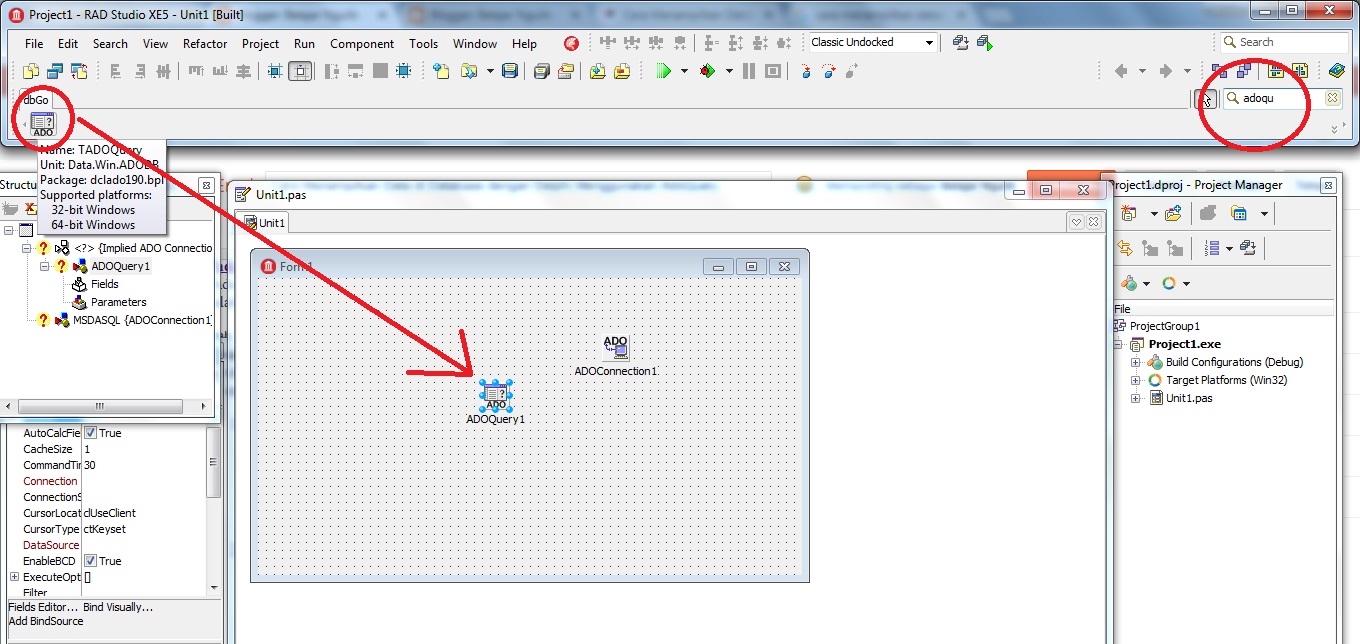This screenshot has height=644, width=1360.
Task: Click the Sync arrows icon in Project Manager
Action: point(1125,248)
